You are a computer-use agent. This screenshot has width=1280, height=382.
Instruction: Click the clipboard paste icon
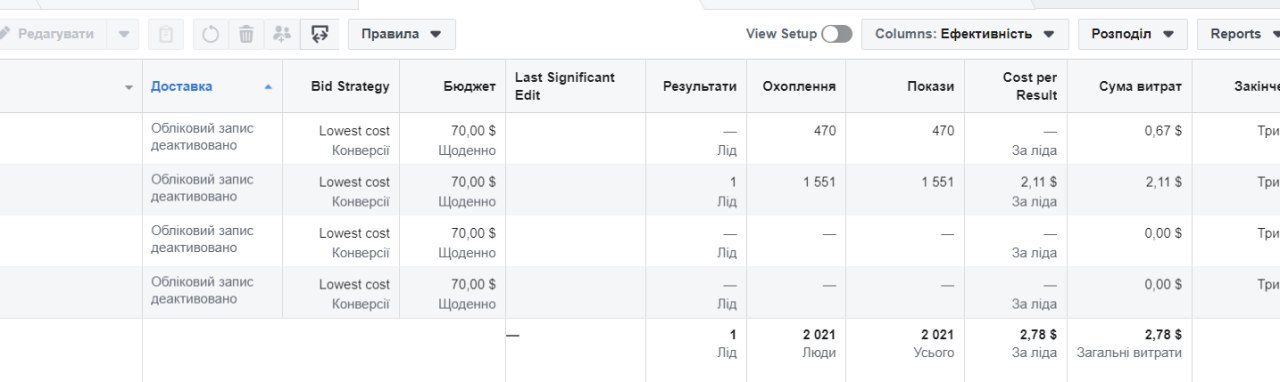pyautogui.click(x=166, y=34)
